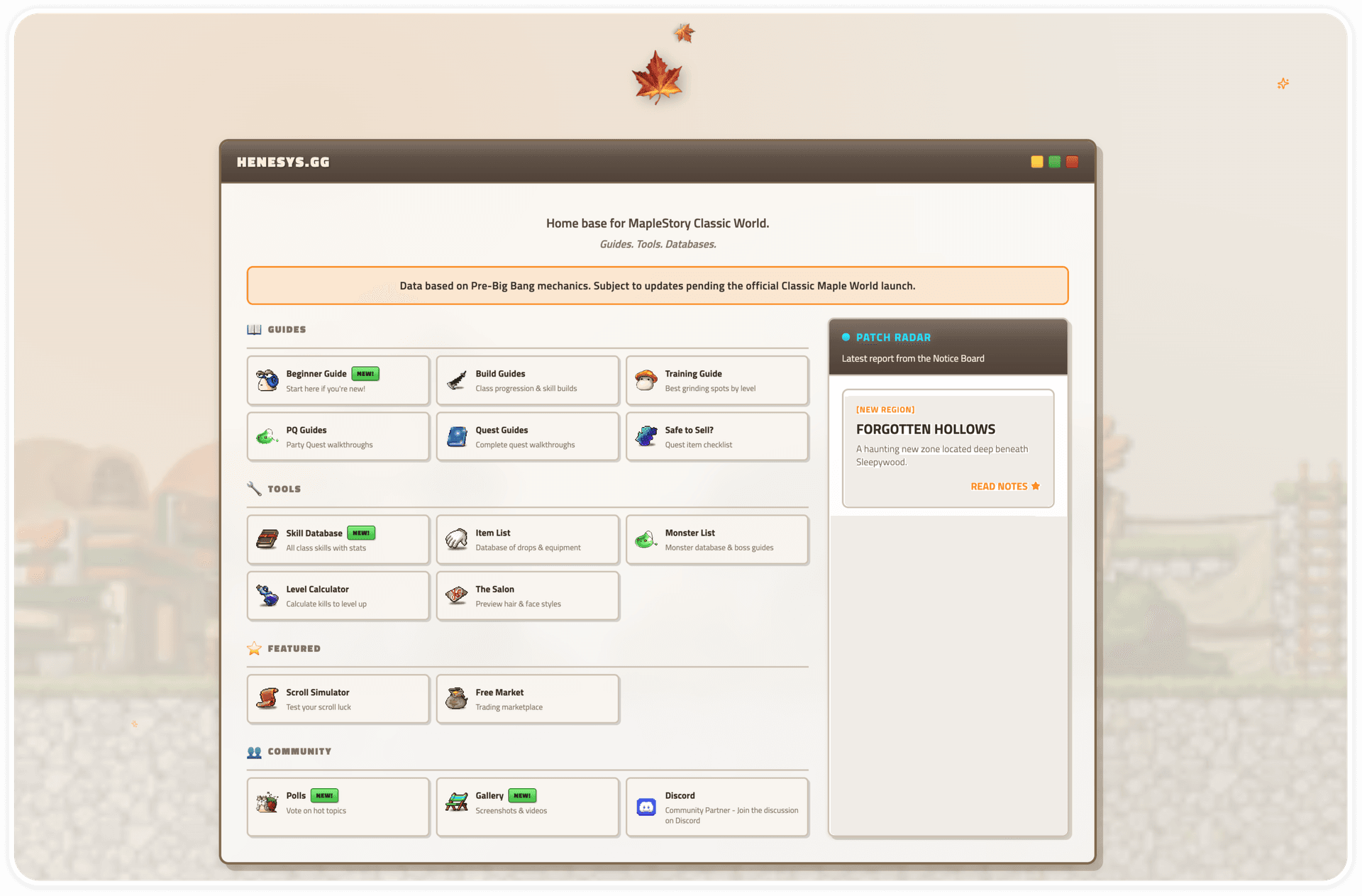
Task: Open the Gallery screenshots card
Action: (527, 807)
